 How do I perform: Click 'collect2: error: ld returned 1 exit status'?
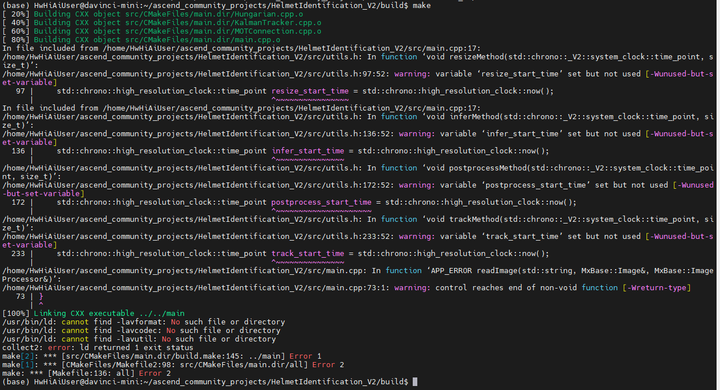coord(97,348)
